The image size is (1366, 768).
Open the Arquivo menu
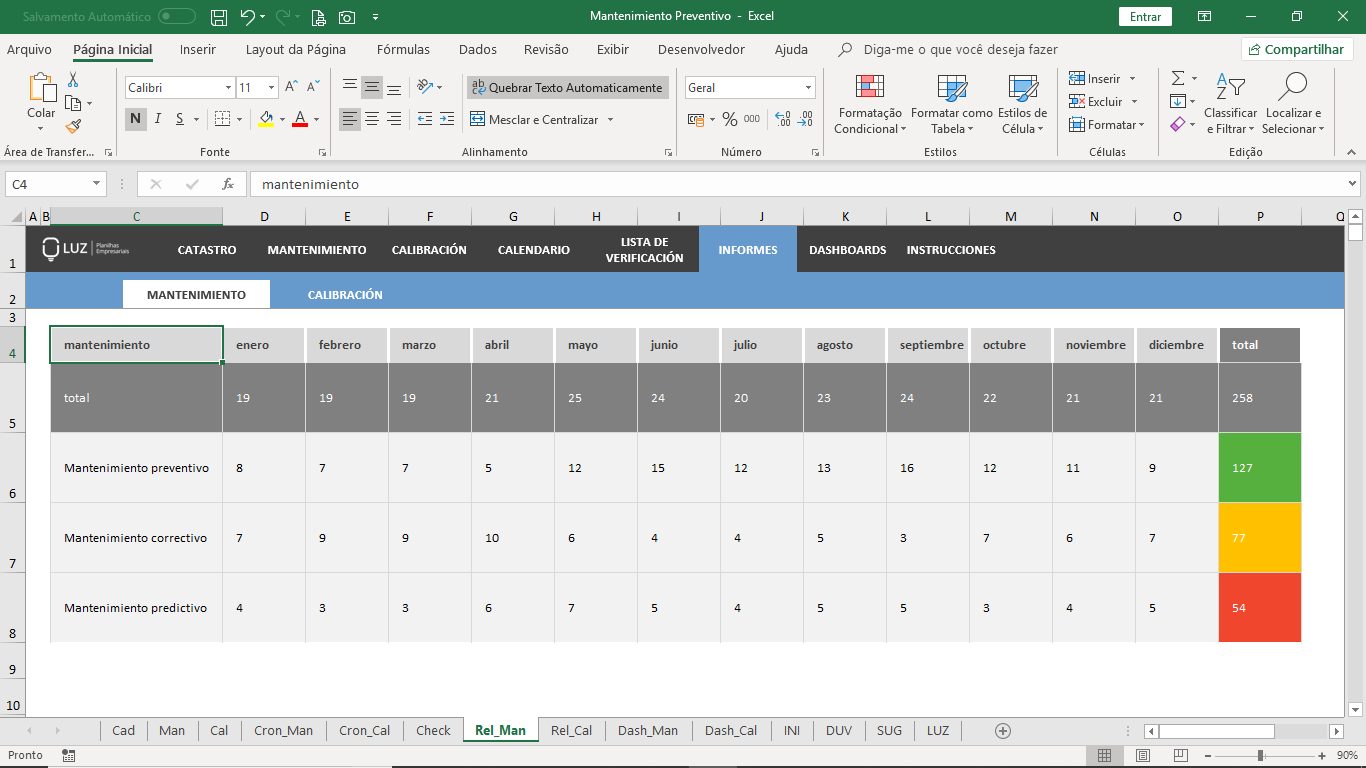point(29,49)
